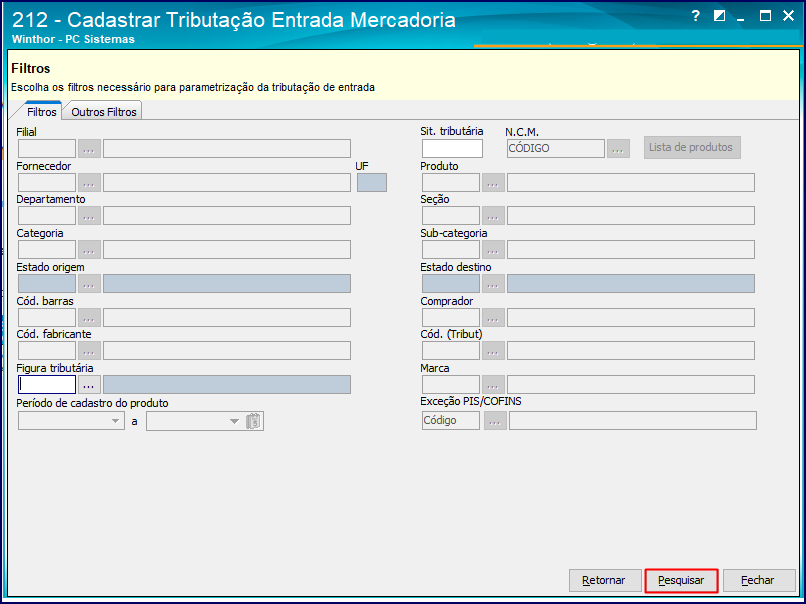Image resolution: width=806 pixels, height=604 pixels.
Task: Click the Categoria code input field
Action: point(47,250)
